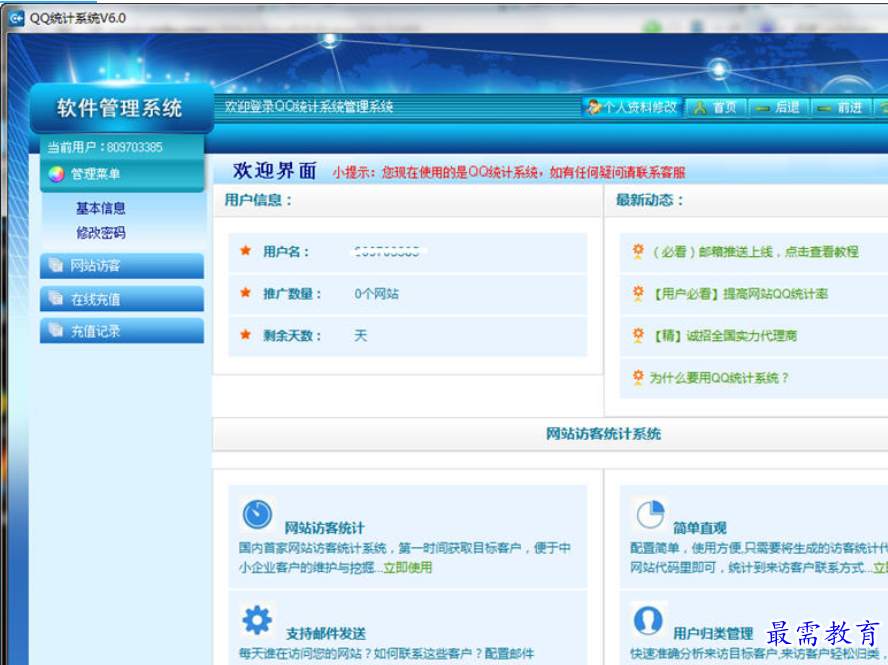Click sun icon beside 邮箱推送上线 news

(638, 251)
